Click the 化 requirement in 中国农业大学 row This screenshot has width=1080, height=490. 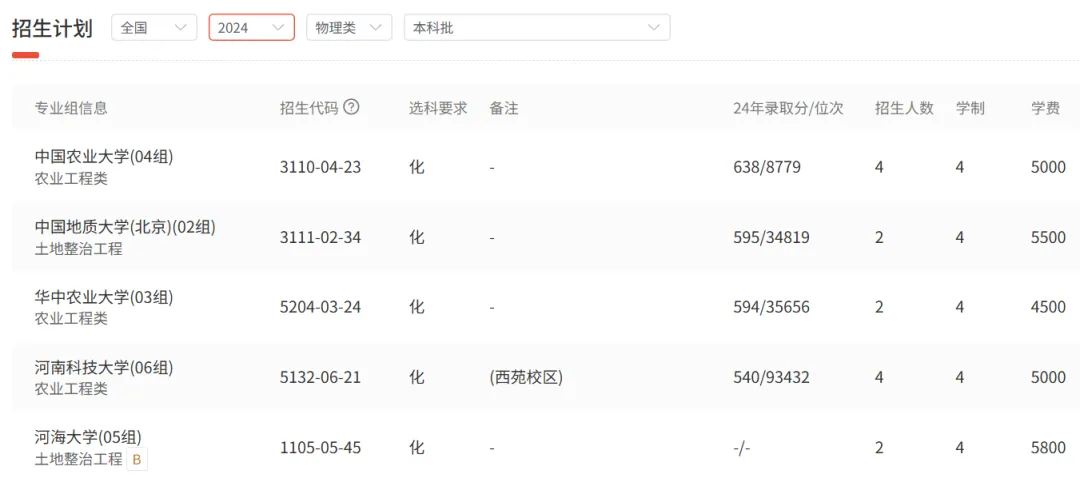point(417,167)
